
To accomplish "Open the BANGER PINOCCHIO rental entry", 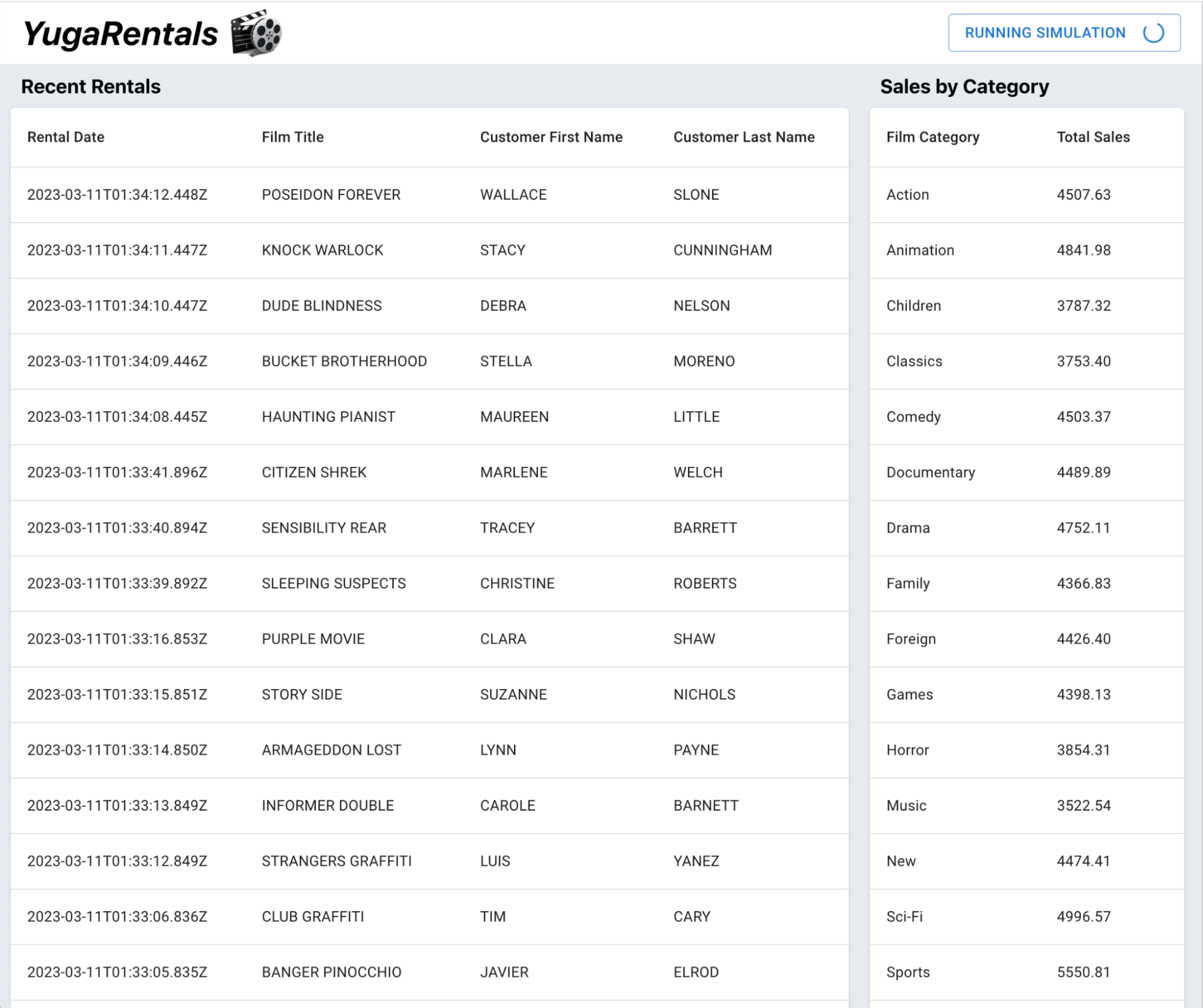I will click(x=421, y=971).
